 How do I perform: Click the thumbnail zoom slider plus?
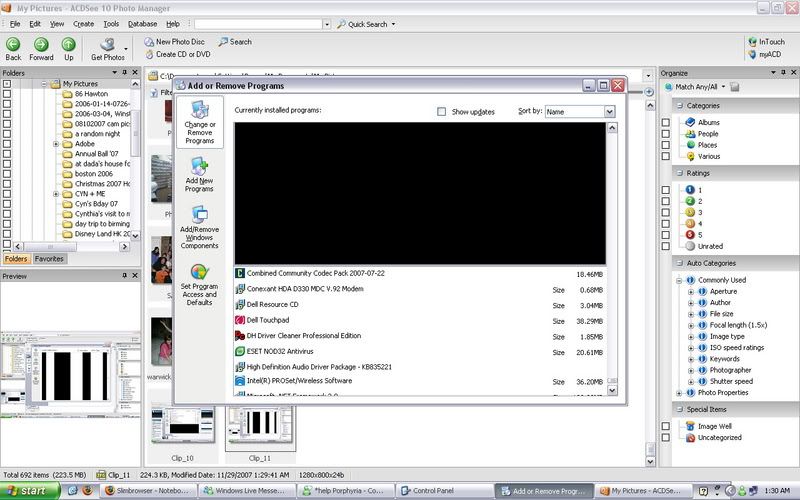click(x=648, y=92)
